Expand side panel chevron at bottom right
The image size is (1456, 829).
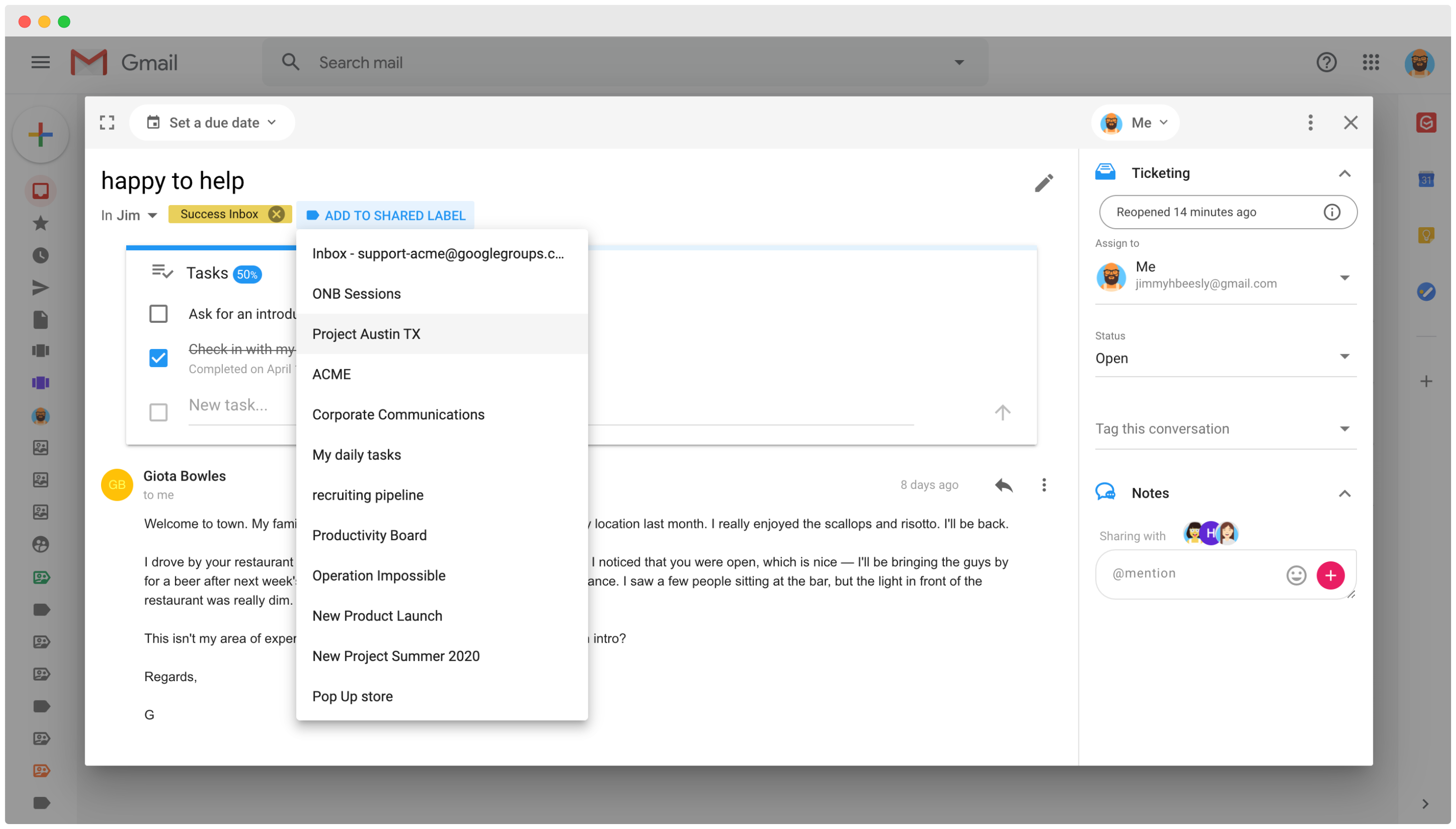1424,804
